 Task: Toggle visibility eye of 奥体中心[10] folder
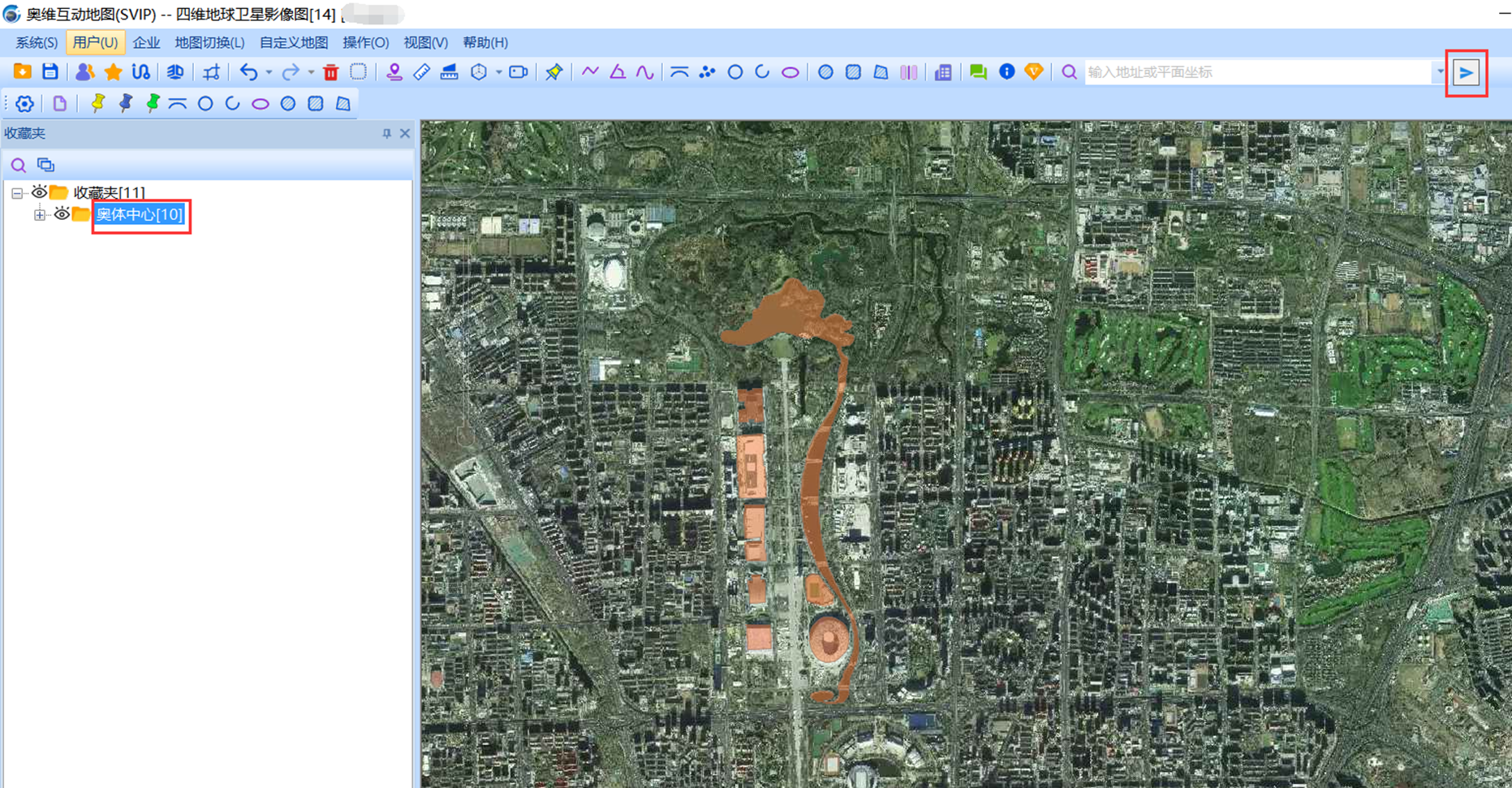point(62,214)
